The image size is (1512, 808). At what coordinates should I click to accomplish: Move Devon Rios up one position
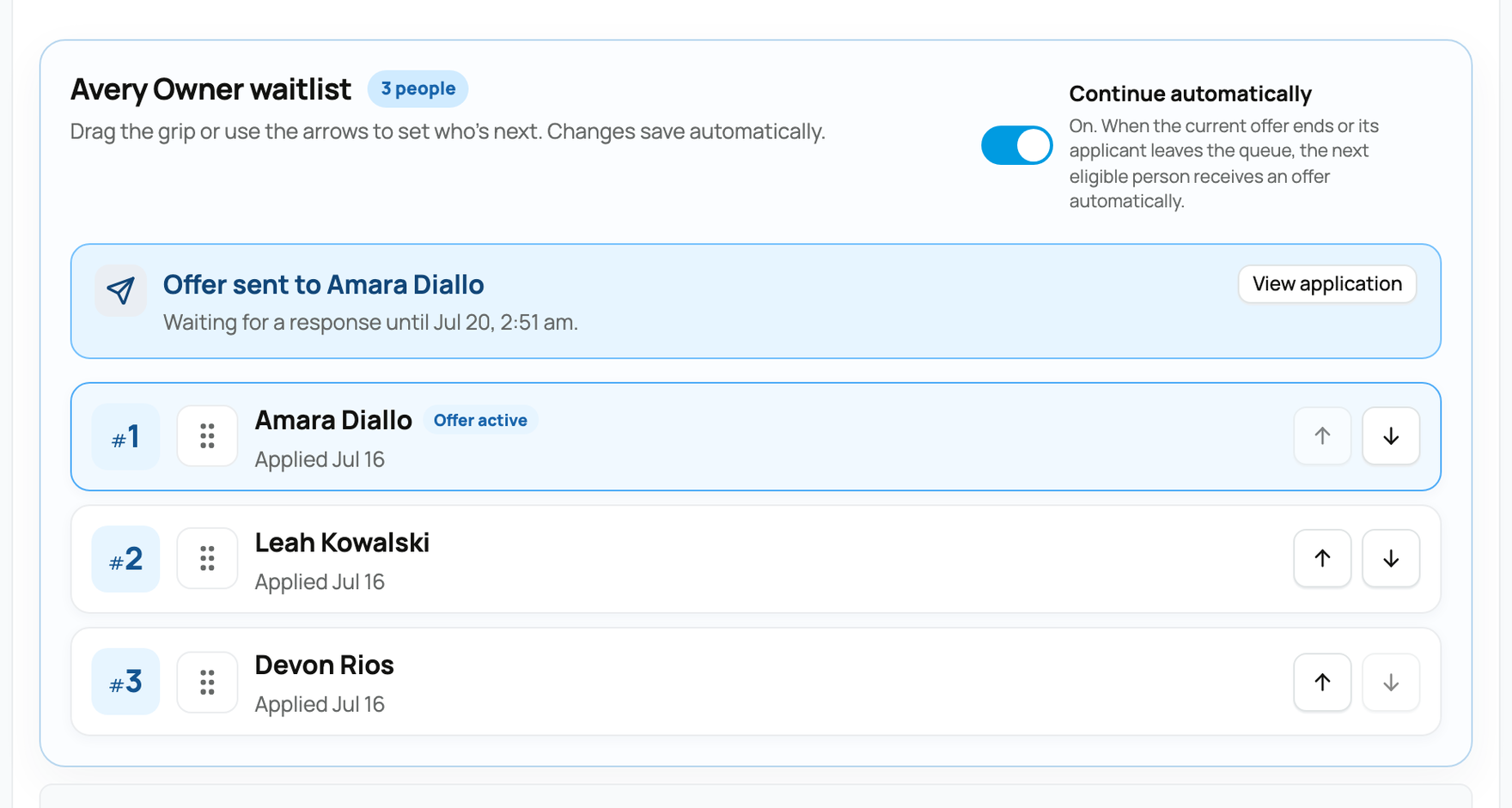click(1322, 682)
